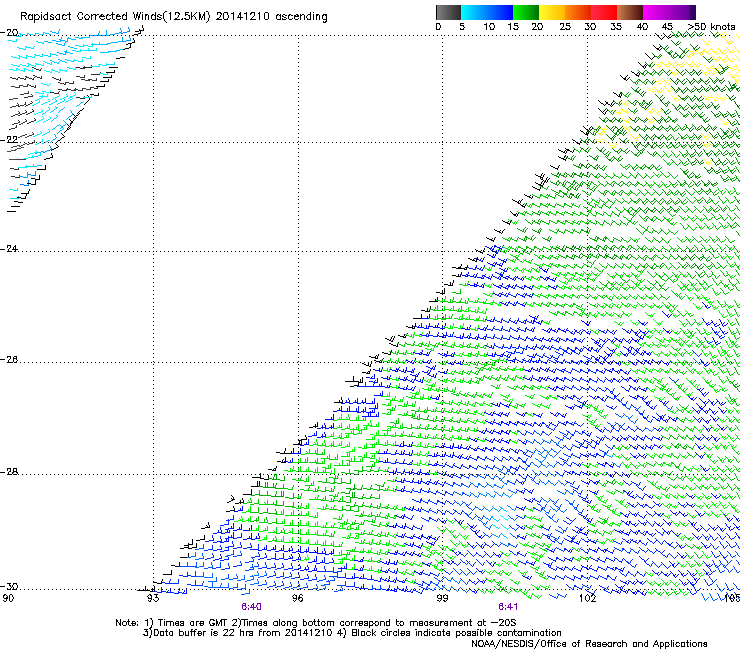The height and width of the screenshot is (650, 740).
Task: Click the brown 35-40 knots legend swatch
Action: pyautogui.click(x=630, y=12)
